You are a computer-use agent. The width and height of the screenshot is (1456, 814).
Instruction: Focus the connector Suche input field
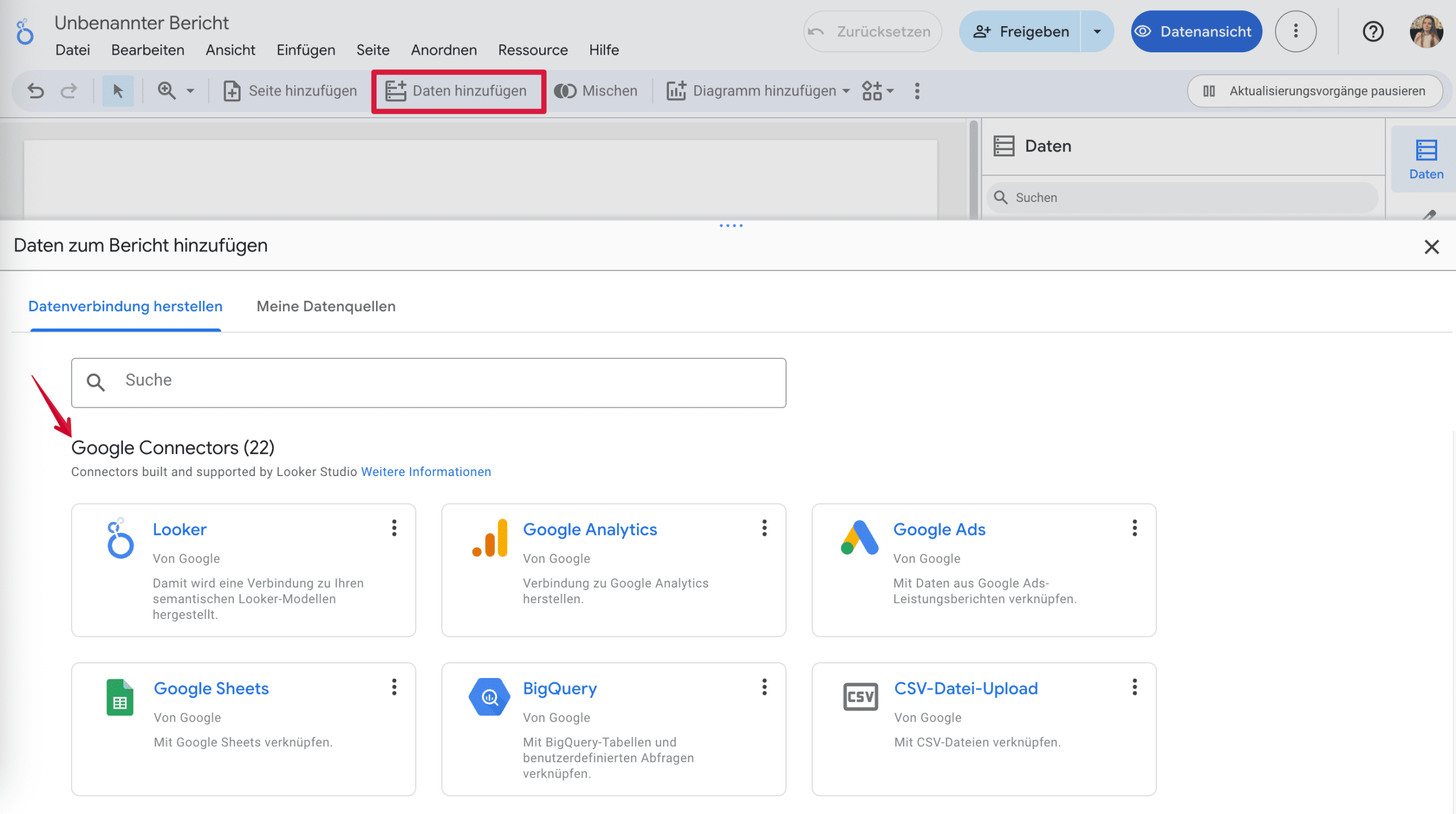[x=429, y=383]
